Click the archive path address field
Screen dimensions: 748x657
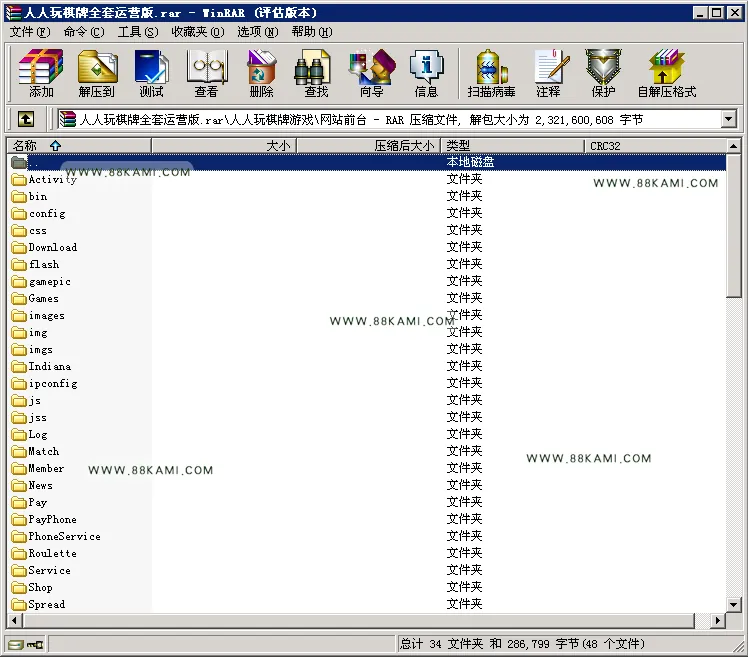389,119
